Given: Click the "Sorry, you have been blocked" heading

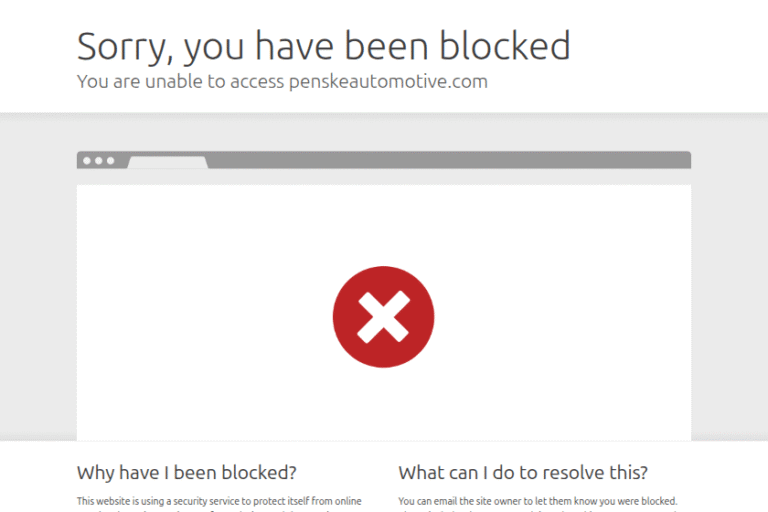Looking at the screenshot, I should tap(323, 46).
